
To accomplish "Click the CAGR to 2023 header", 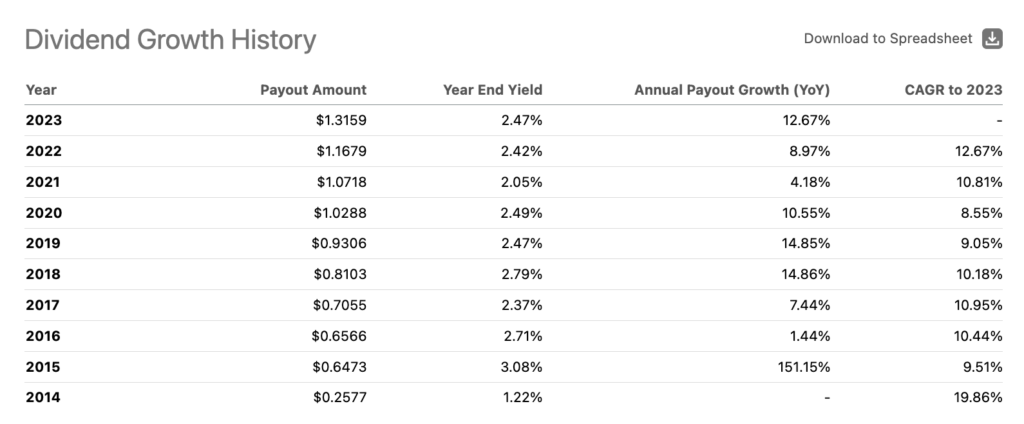I will (x=953, y=89).
